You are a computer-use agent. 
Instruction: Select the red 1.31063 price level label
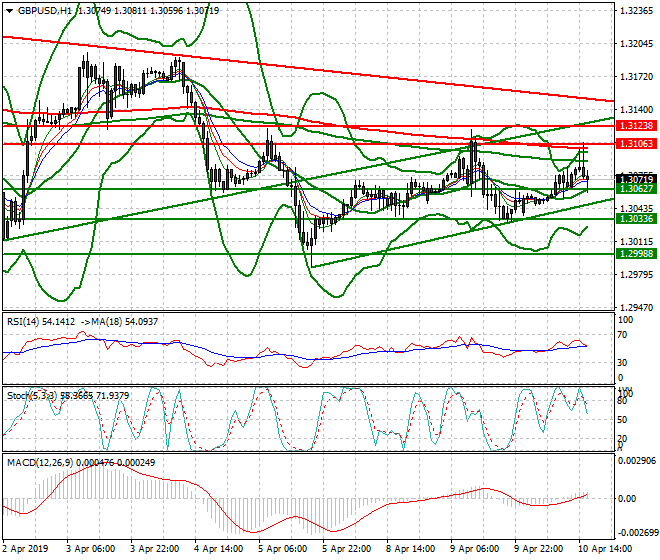coord(636,144)
